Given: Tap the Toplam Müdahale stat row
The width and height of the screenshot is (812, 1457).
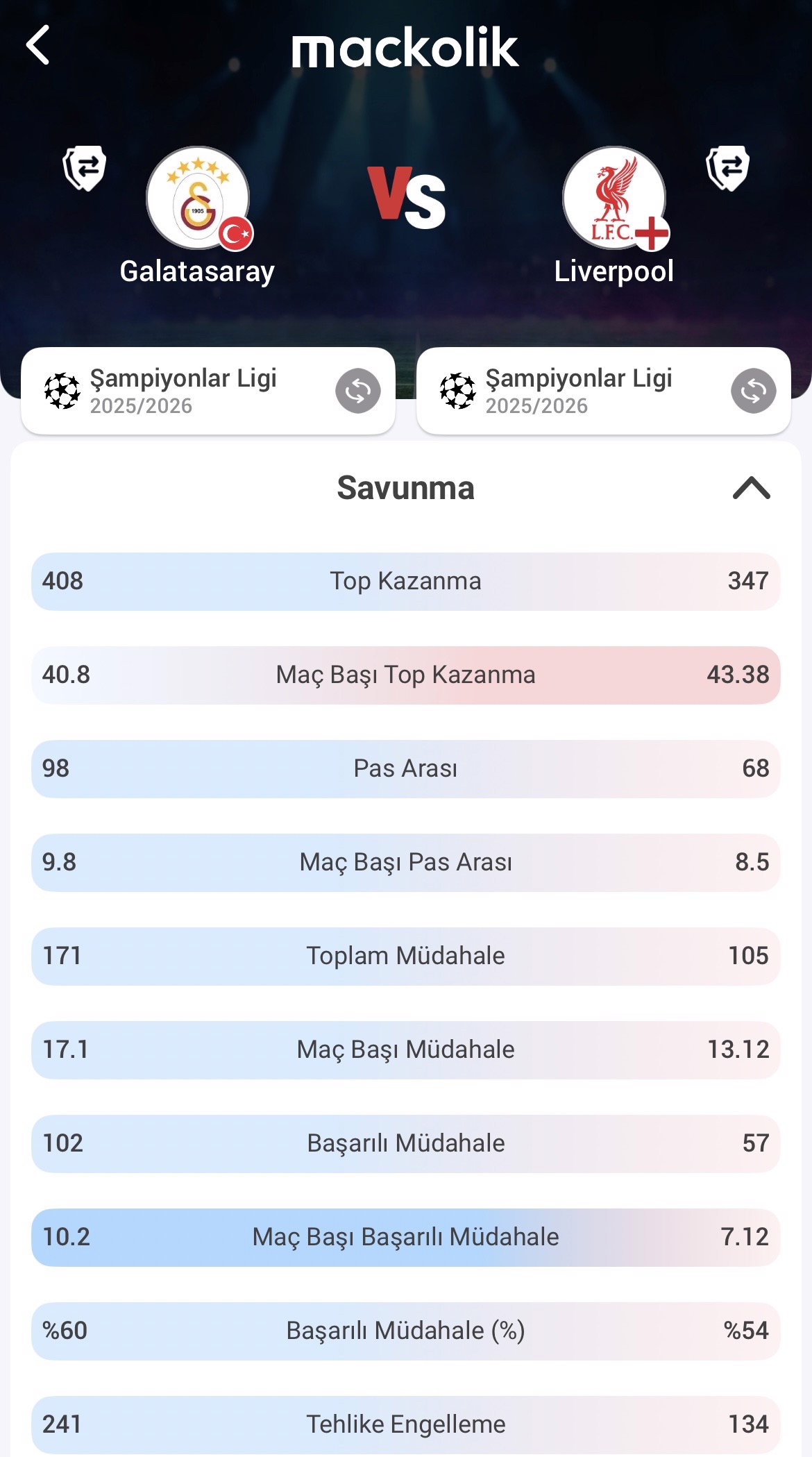Looking at the screenshot, I should coord(405,957).
